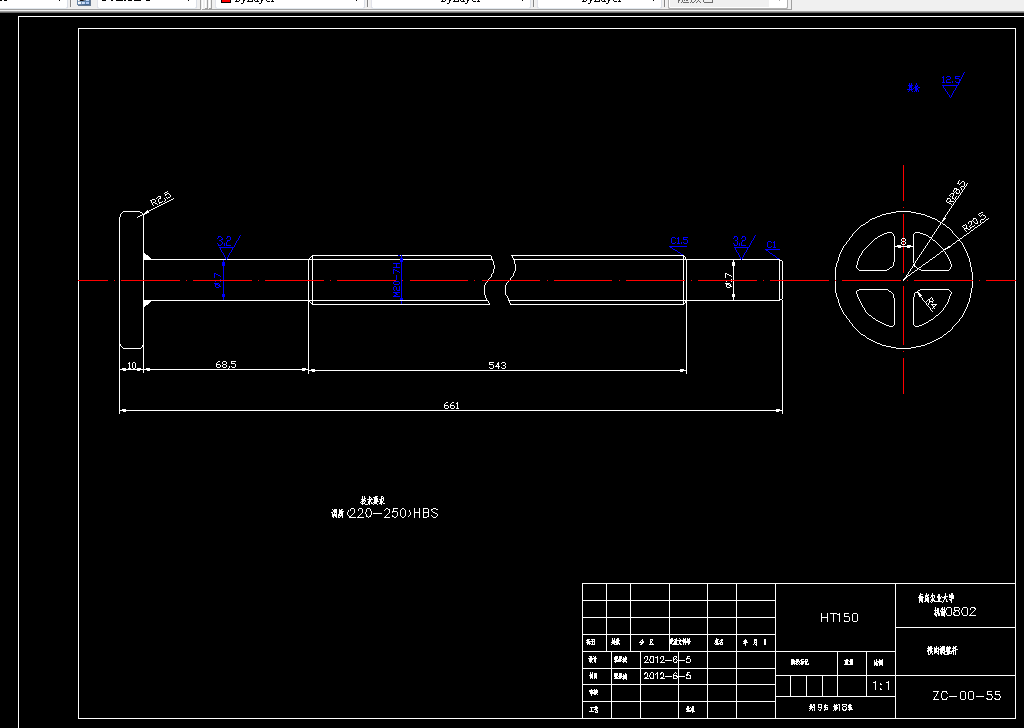
Task: Click the blue M20-7H thread annotation
Action: (x=396, y=281)
